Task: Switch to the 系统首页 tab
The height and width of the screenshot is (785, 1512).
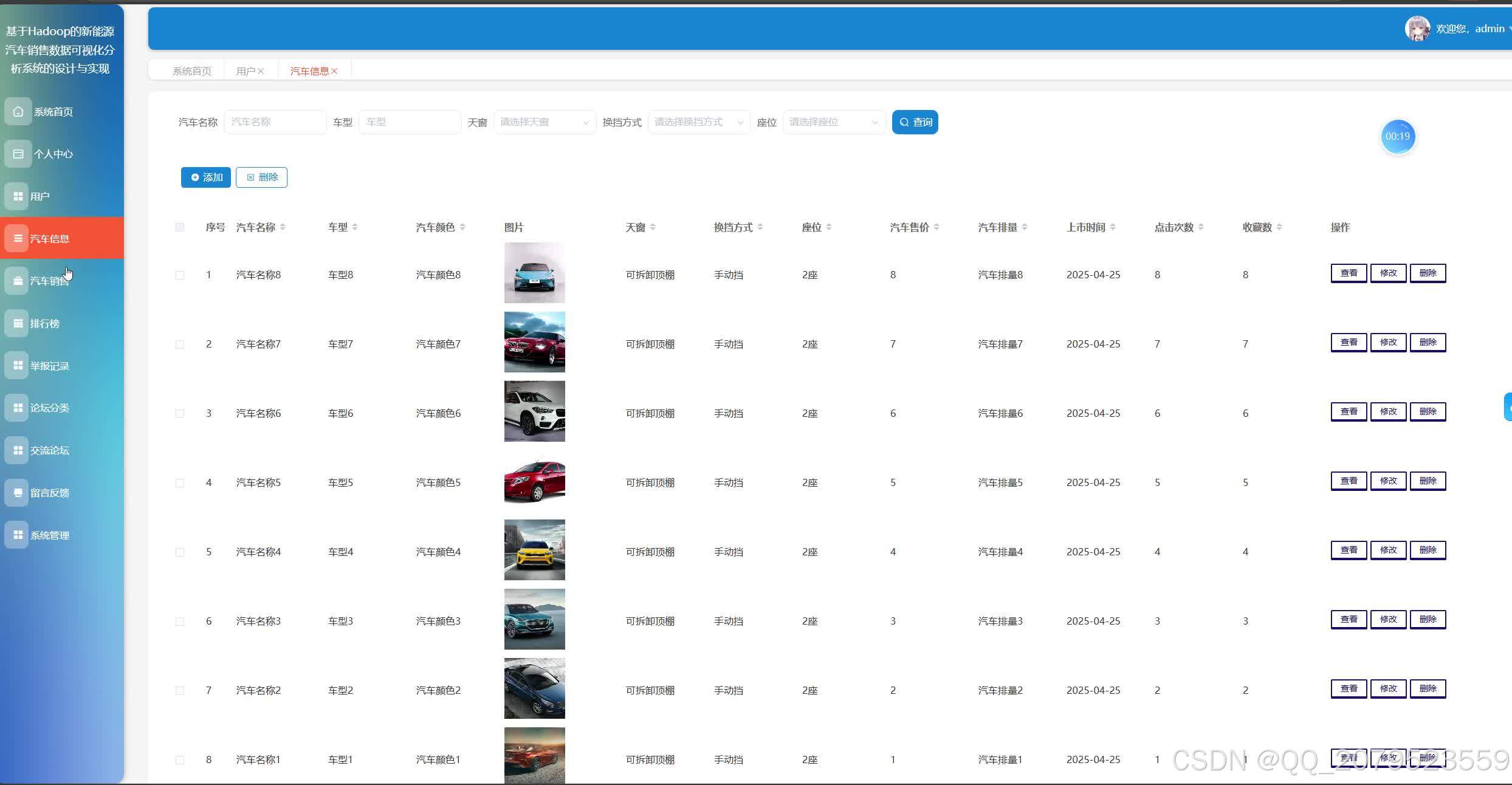Action: [x=192, y=71]
